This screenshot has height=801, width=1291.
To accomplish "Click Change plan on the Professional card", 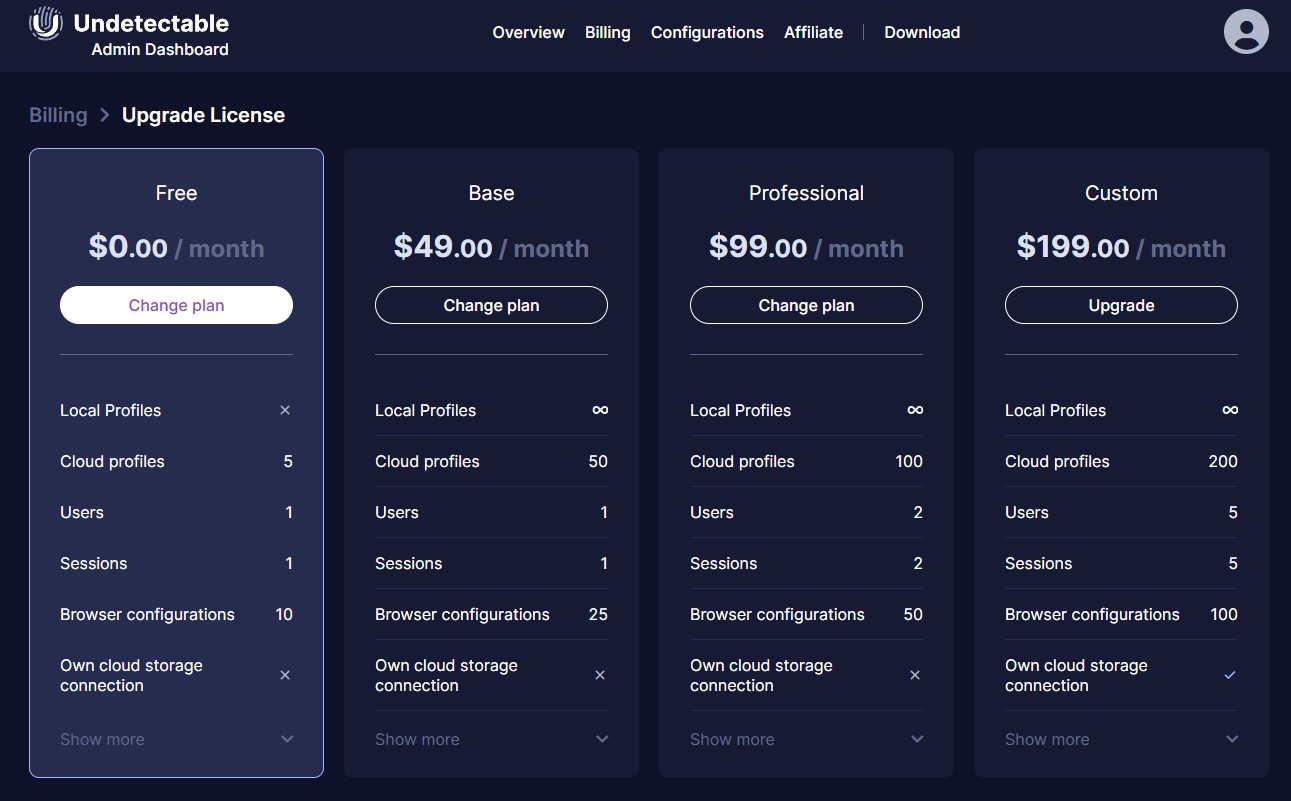I will [806, 305].
